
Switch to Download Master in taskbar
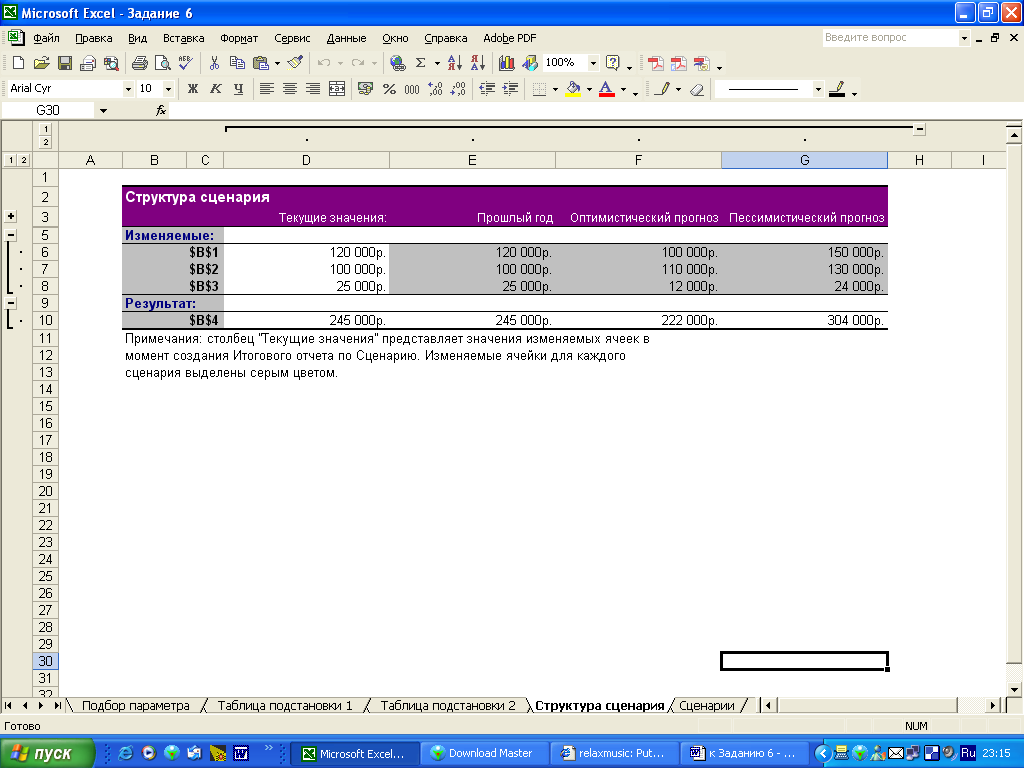tap(484, 754)
